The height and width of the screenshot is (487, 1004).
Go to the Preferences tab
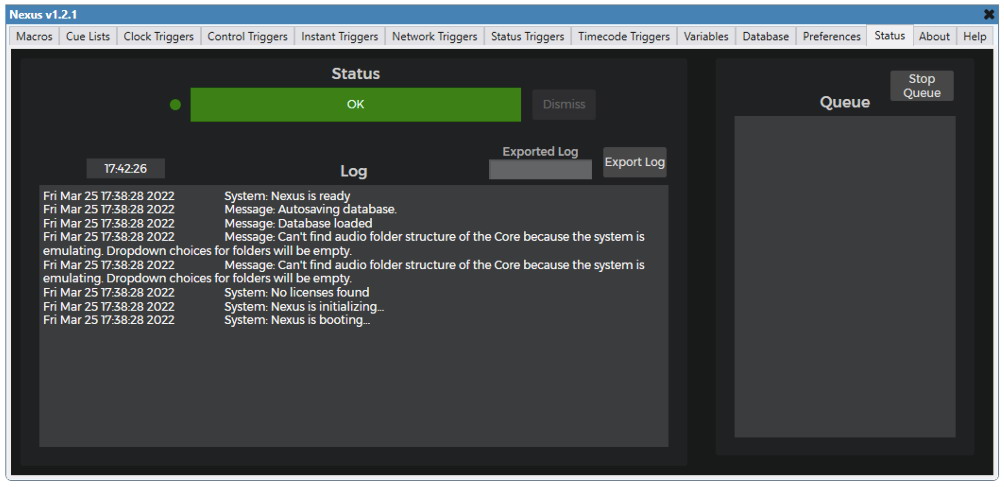832,36
